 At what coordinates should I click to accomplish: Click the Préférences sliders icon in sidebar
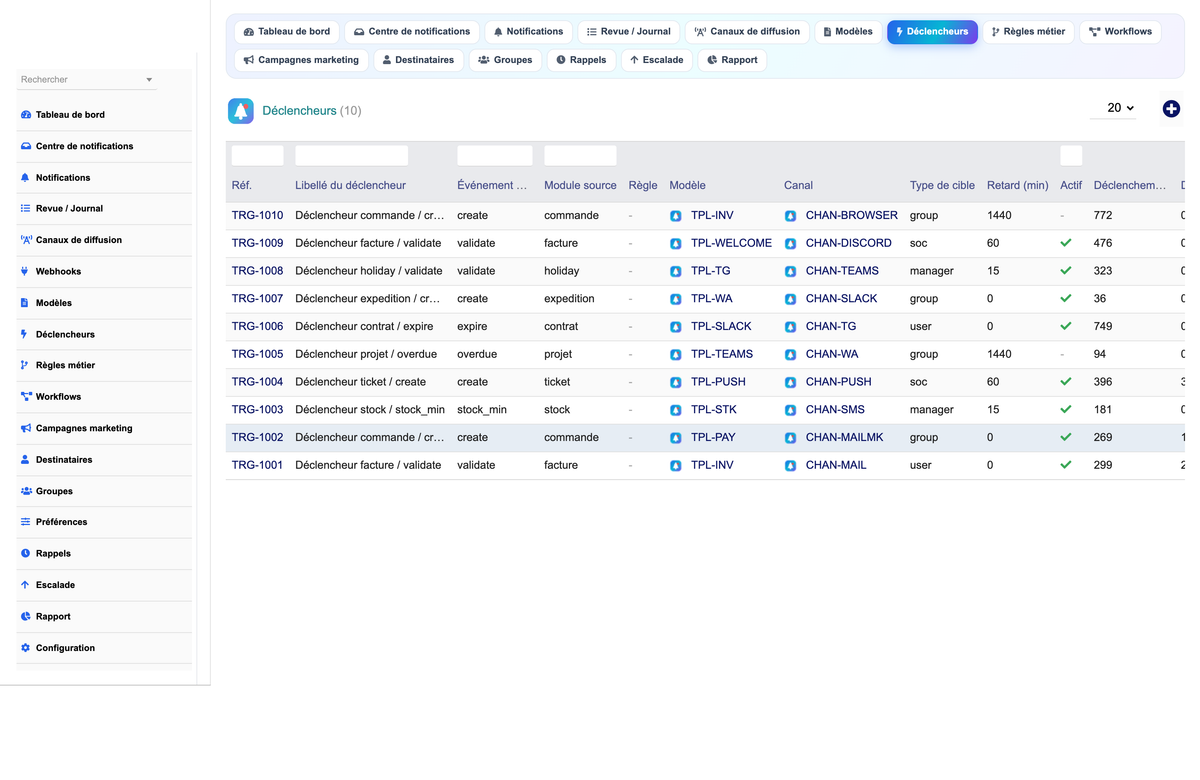[25, 522]
